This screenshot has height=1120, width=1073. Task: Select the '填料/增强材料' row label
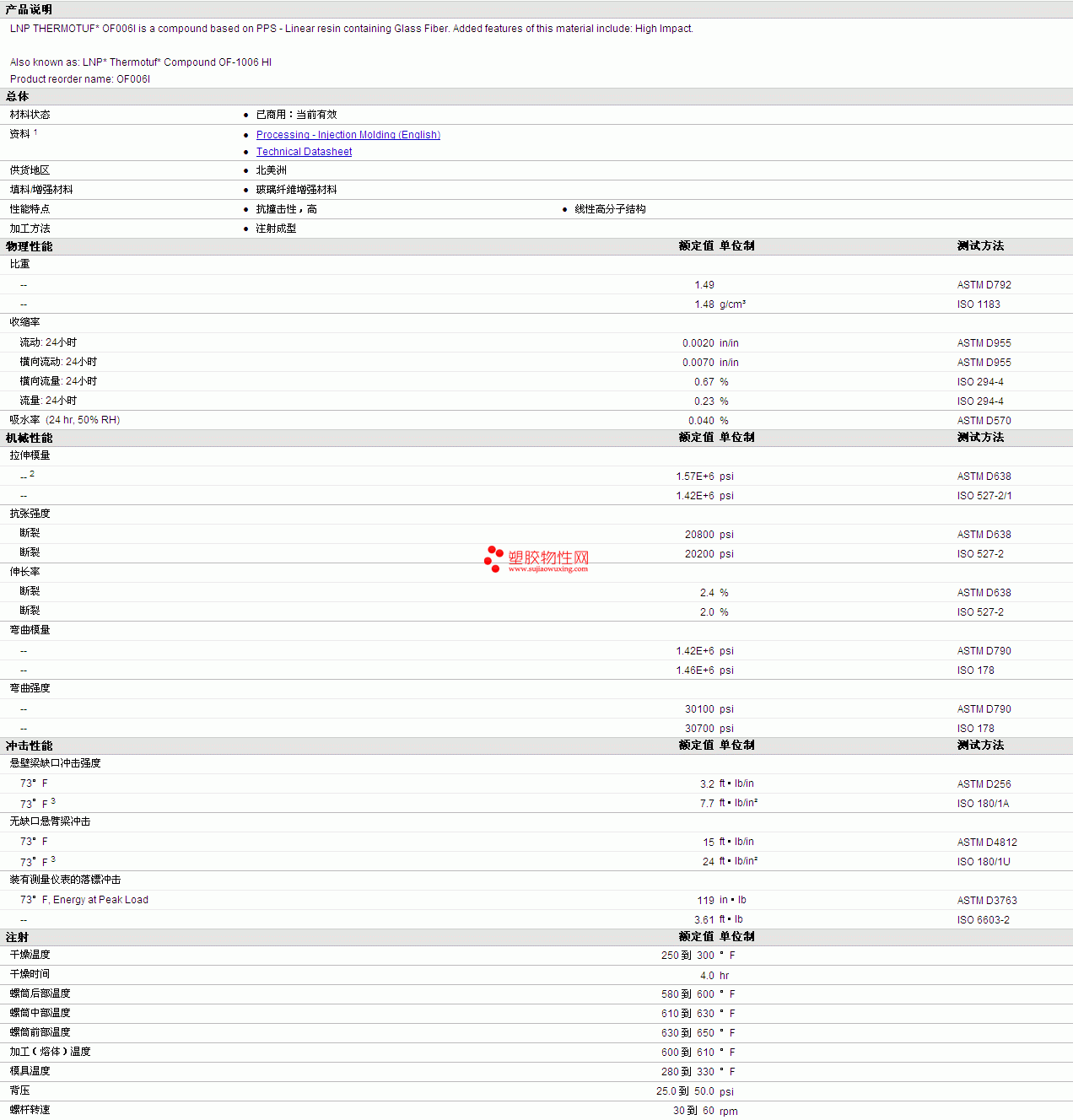click(x=41, y=190)
